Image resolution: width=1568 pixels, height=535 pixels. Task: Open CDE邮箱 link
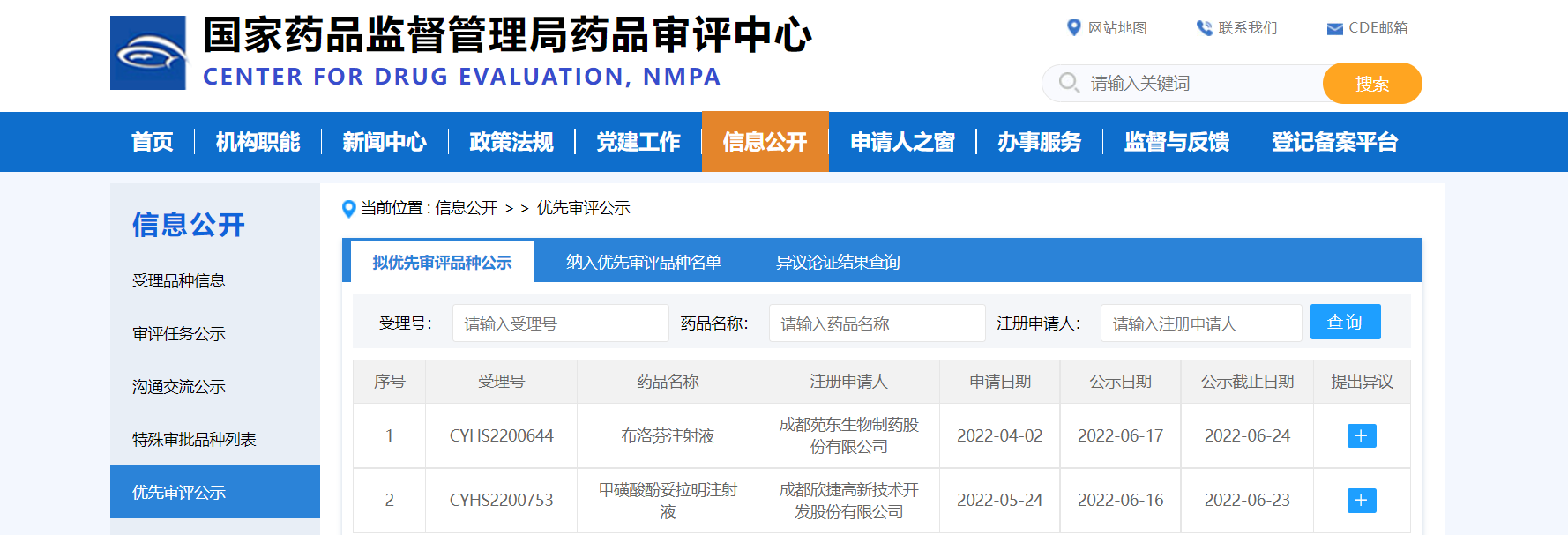[1378, 28]
